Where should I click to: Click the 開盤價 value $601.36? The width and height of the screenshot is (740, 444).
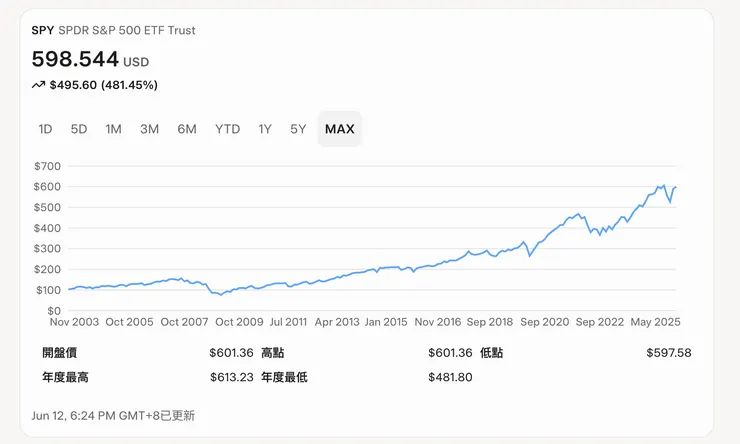click(231, 352)
